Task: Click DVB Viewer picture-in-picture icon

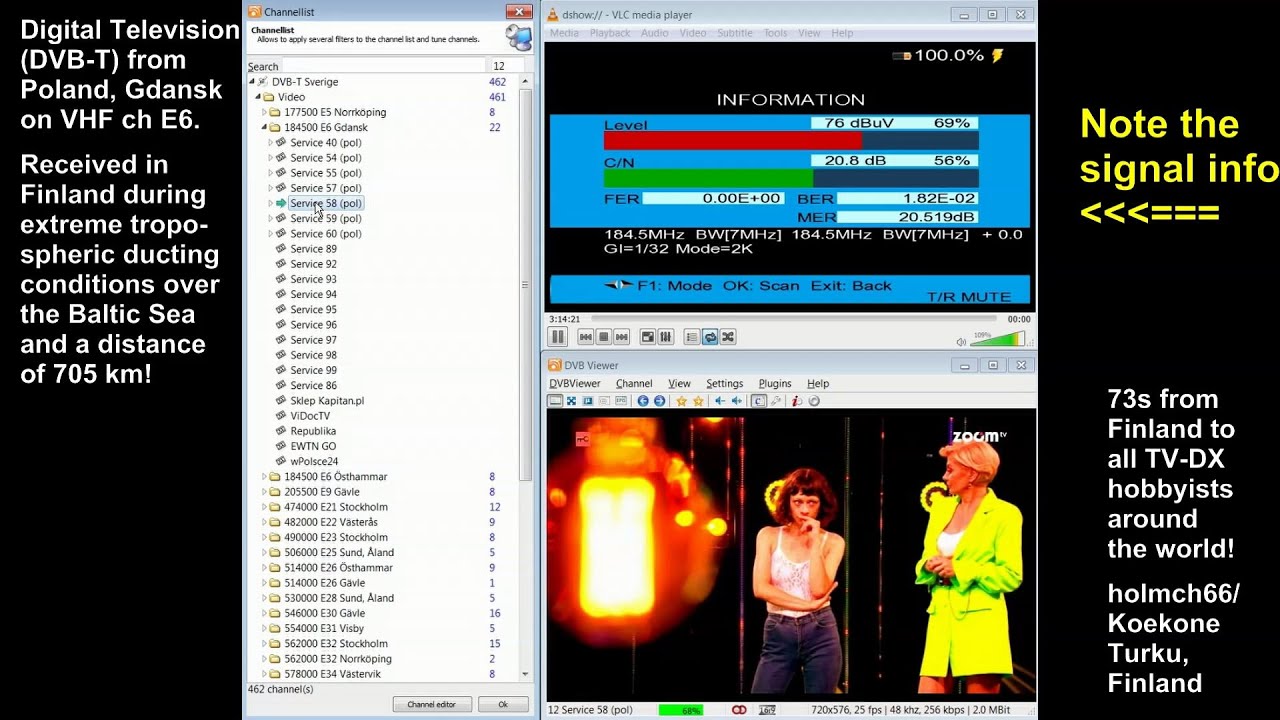Action: click(x=588, y=401)
